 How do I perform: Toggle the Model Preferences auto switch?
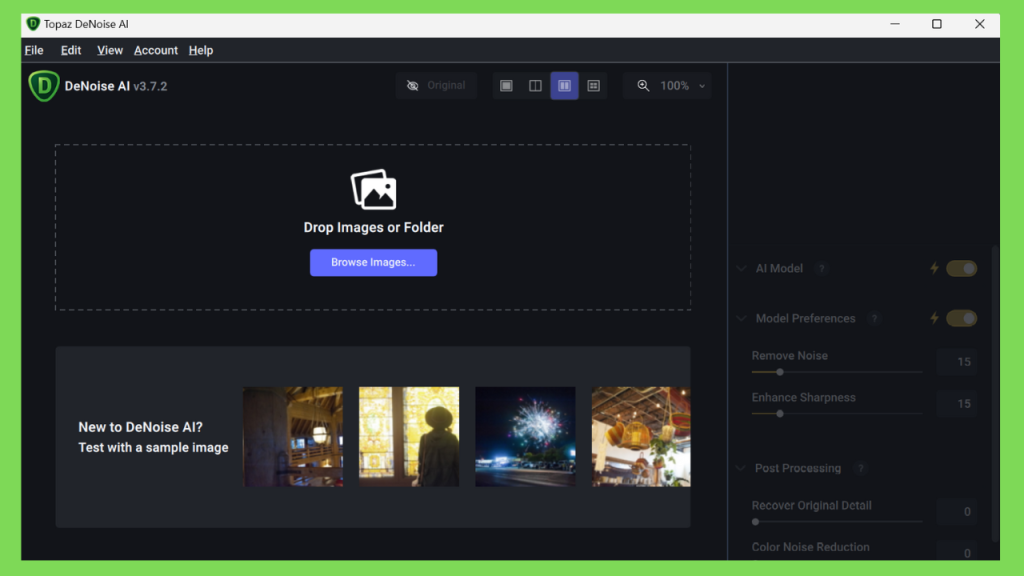961,318
